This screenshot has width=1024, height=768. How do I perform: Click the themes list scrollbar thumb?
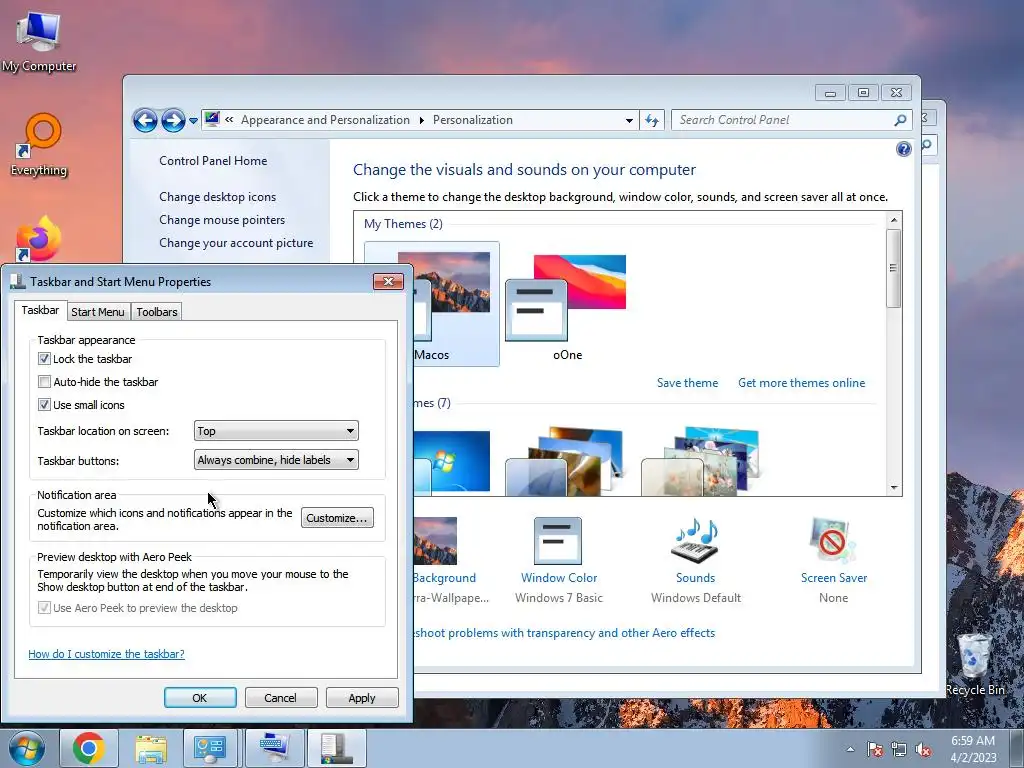[894, 268]
